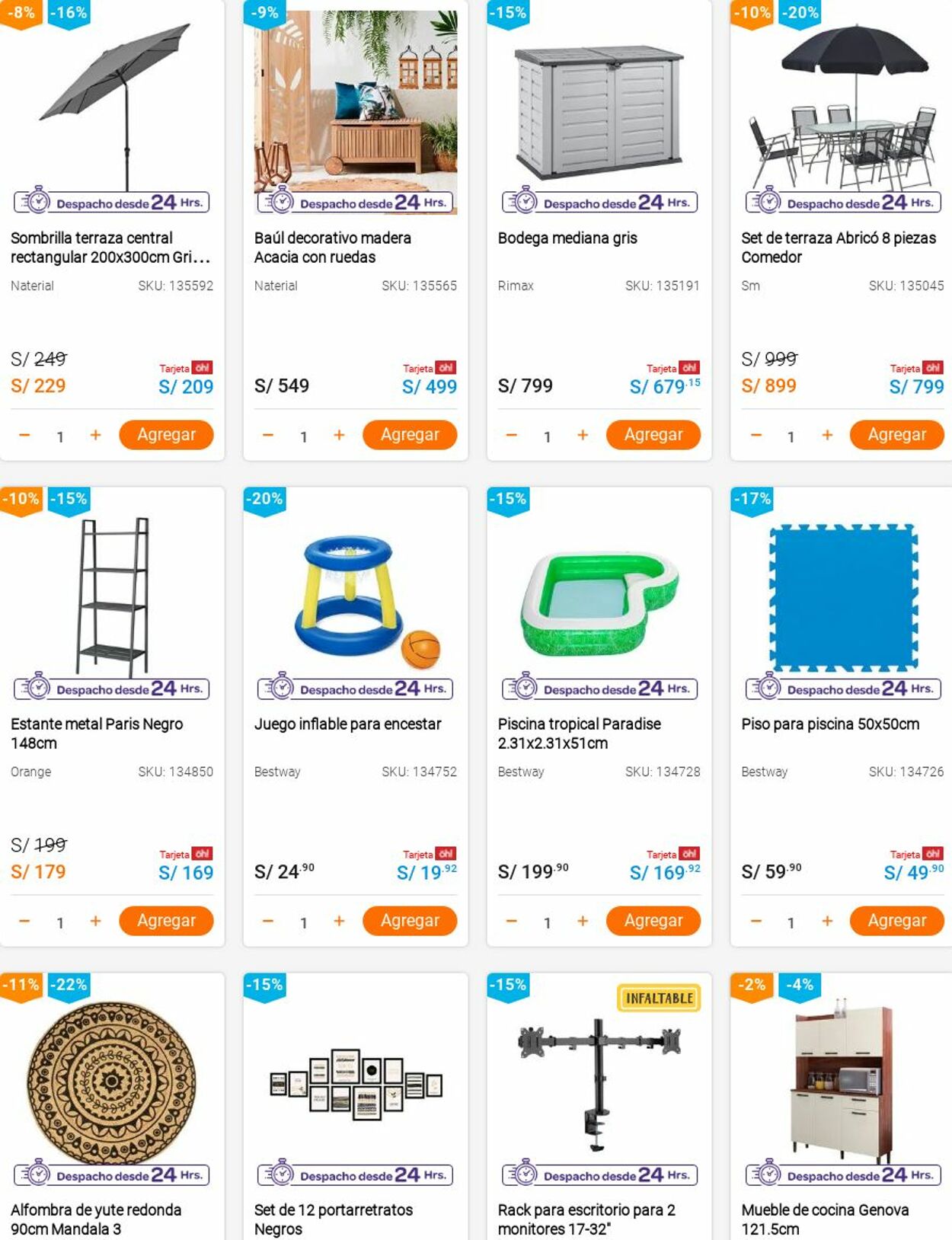Open Set de terraza Abricó 8 piezas title

[x=839, y=248]
